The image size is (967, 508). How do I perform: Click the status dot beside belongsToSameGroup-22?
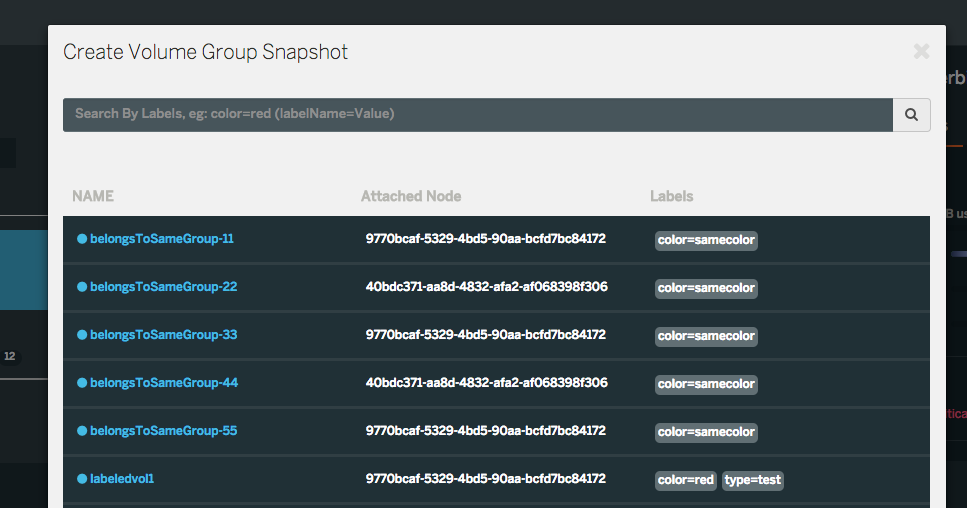82,287
